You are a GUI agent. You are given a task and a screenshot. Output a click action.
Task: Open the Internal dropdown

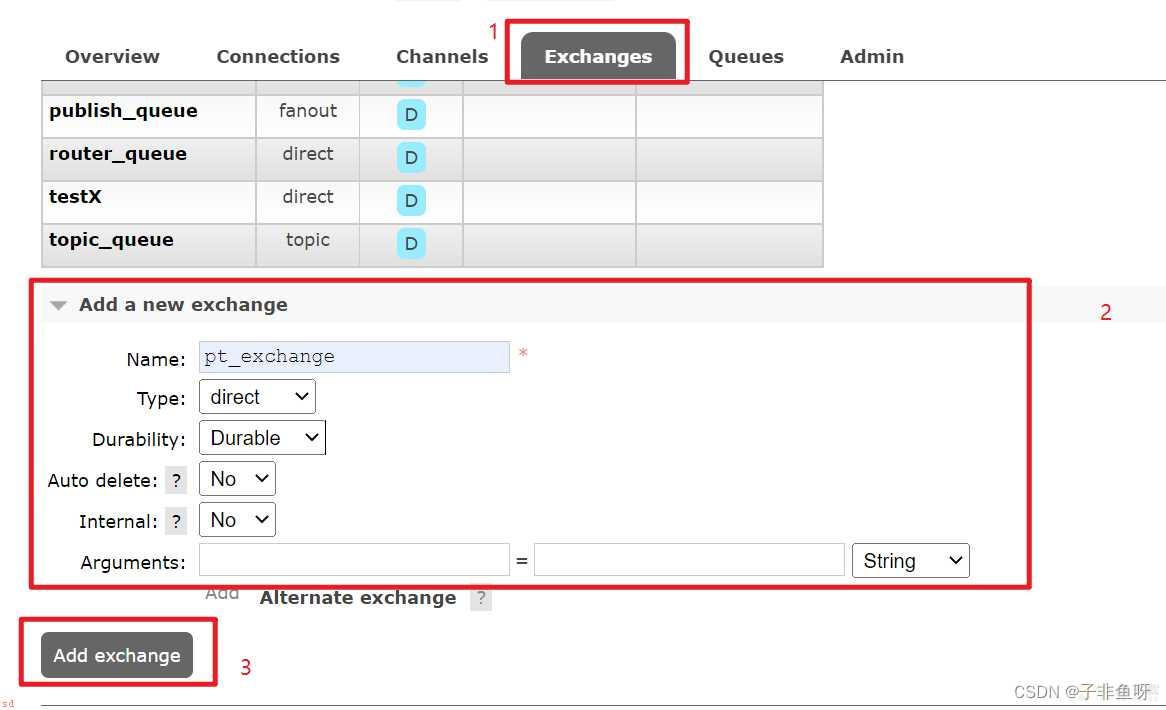237,520
